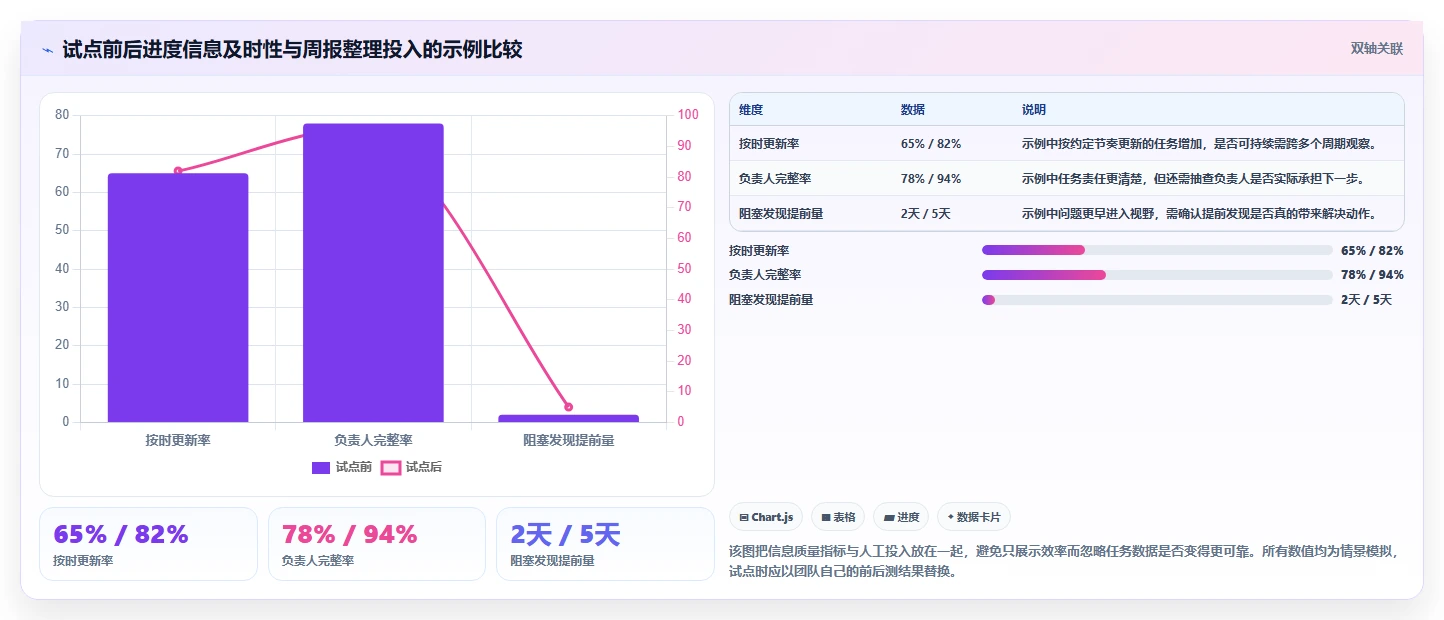Image resolution: width=1444 pixels, height=620 pixels.
Task: Click the 负责人完整率 progress bar
Action: click(x=1157, y=275)
